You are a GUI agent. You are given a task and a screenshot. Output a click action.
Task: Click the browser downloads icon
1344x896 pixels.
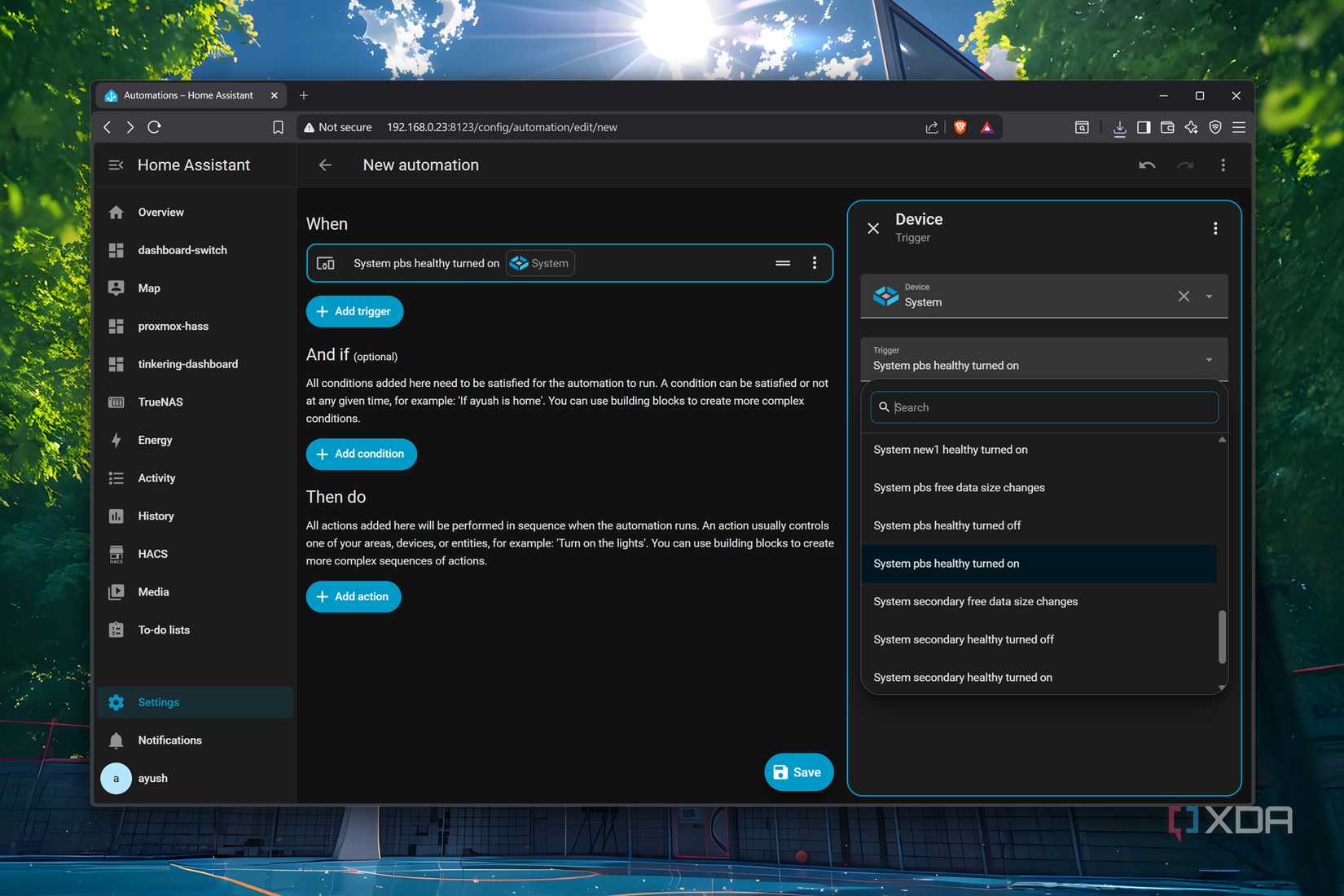[x=1120, y=128]
